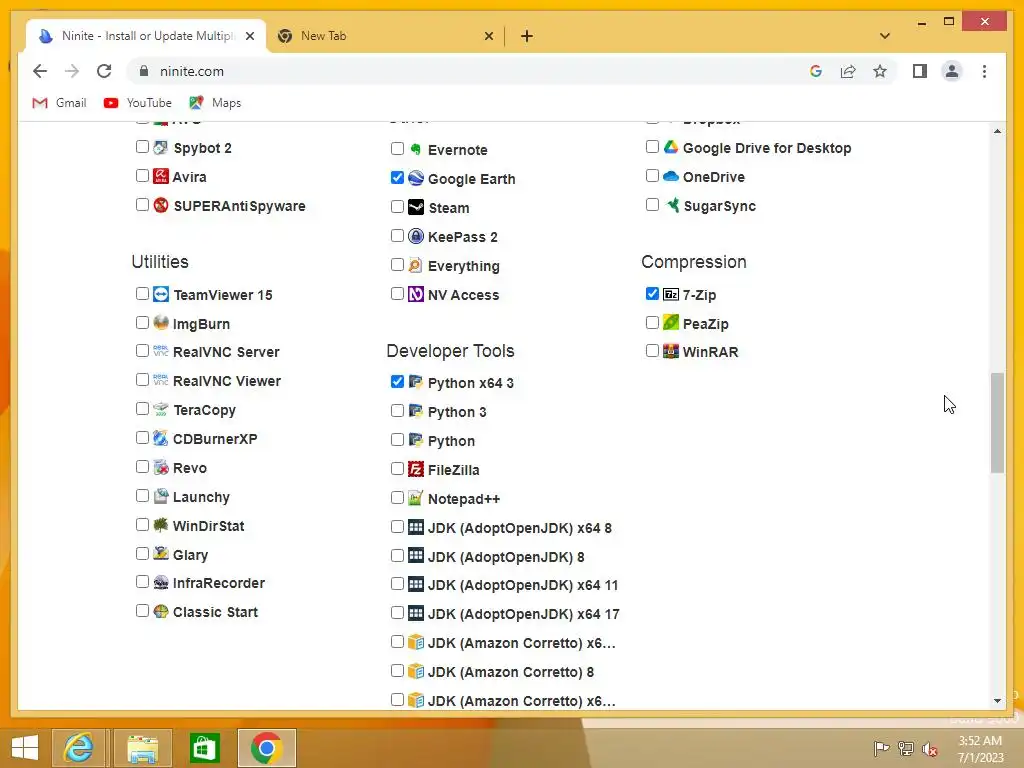
Task: Select the Everything app label
Action: click(x=464, y=266)
